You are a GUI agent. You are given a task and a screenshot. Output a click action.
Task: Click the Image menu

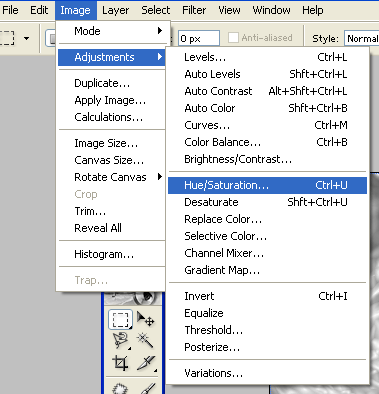[75, 10]
